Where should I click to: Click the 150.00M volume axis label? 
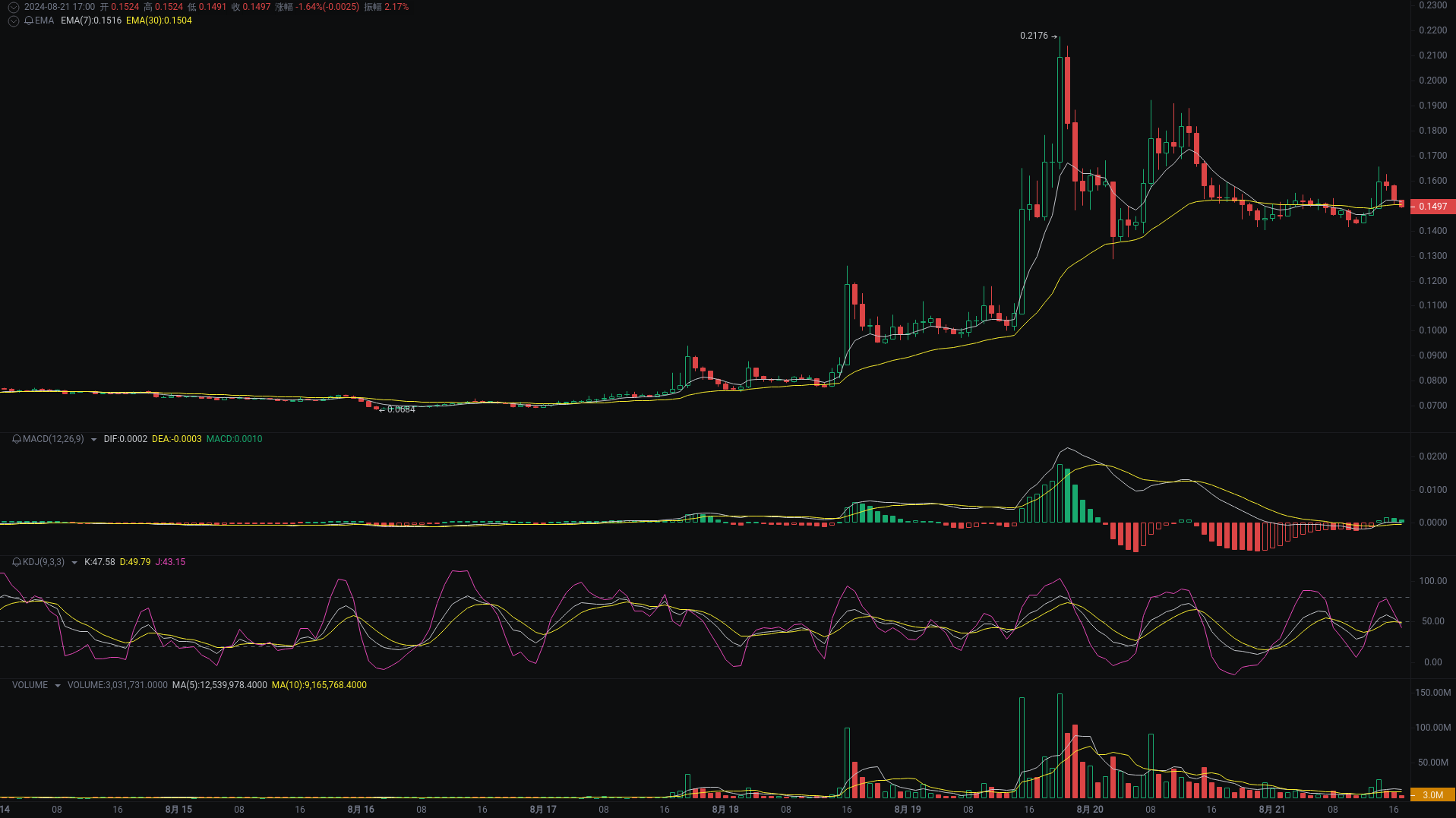(1432, 693)
